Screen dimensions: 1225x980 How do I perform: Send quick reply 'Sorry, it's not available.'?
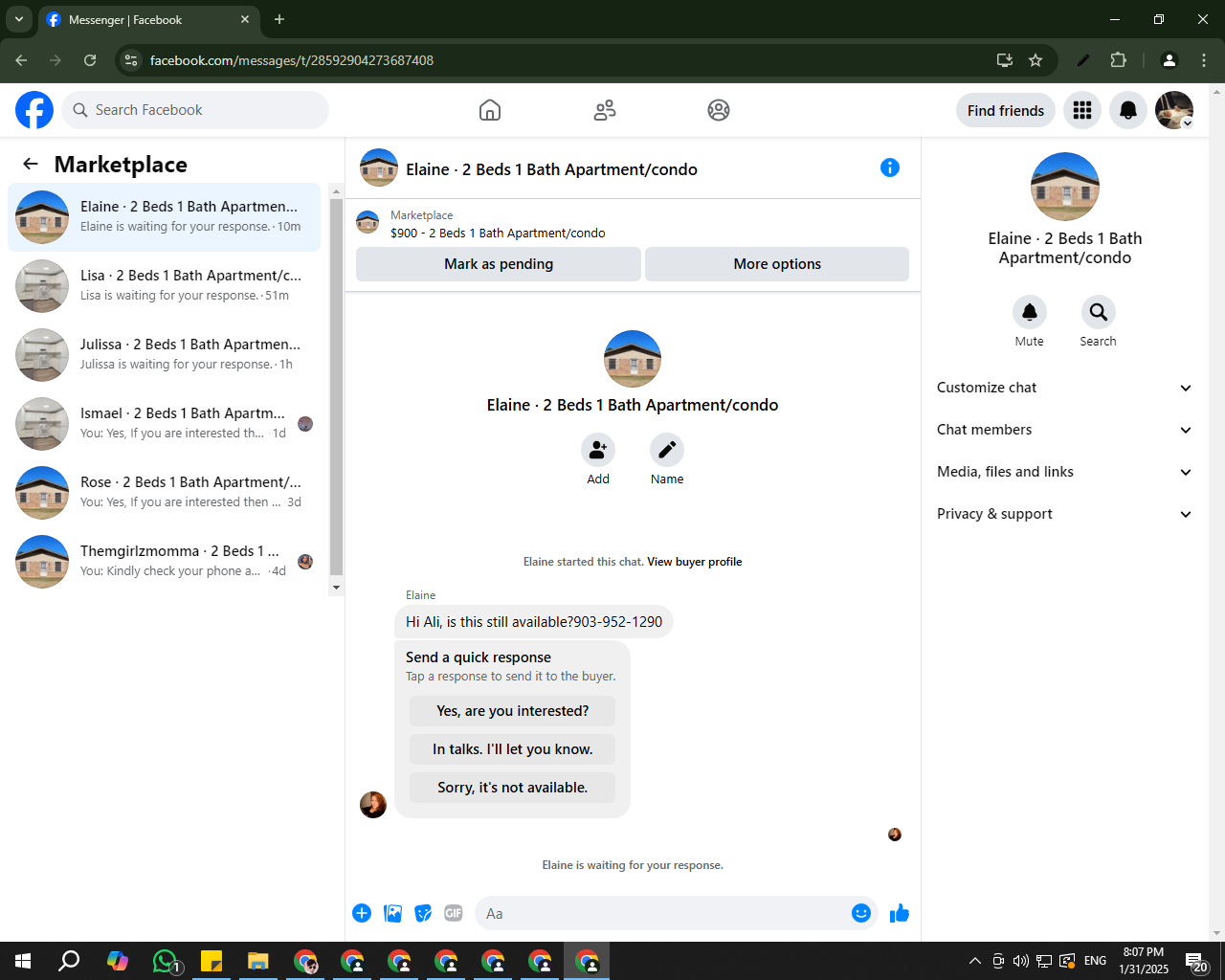513,788
